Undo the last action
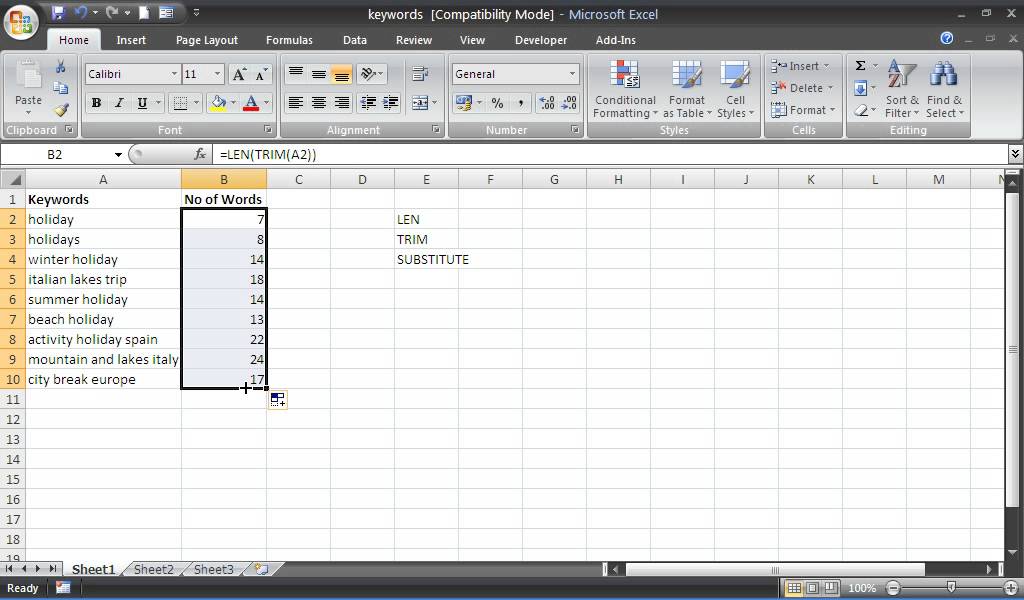This screenshot has width=1024, height=600. pyautogui.click(x=80, y=12)
